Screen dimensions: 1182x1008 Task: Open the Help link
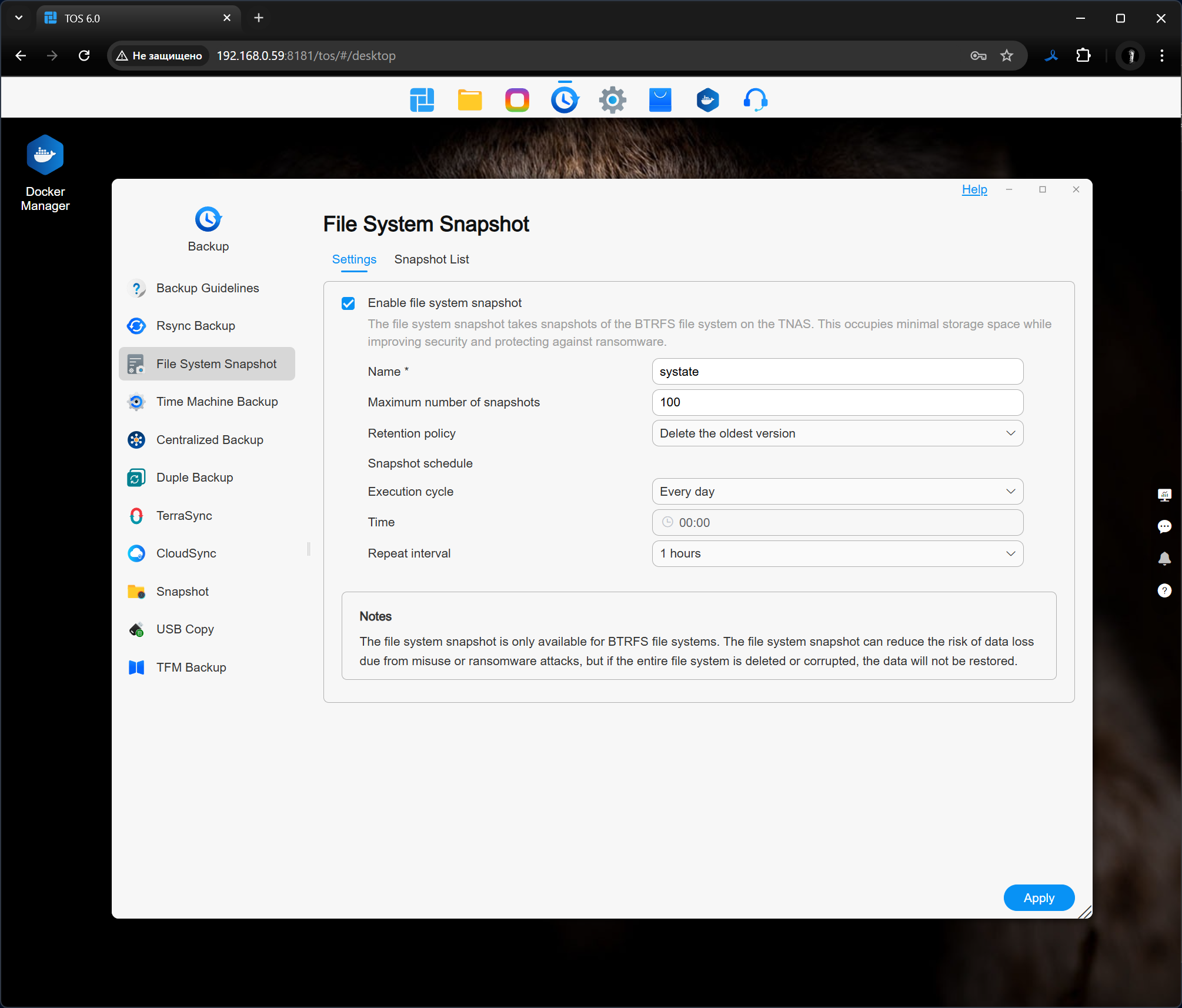974,189
